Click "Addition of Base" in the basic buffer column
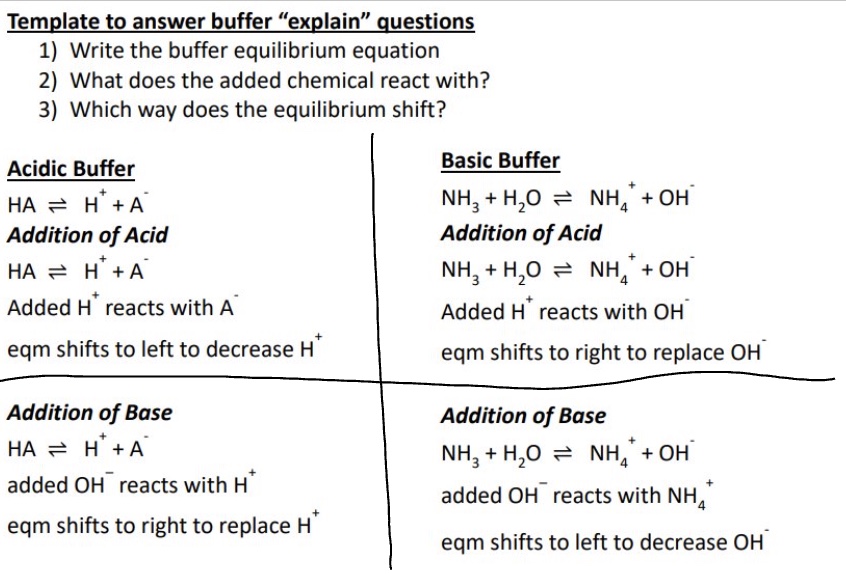The width and height of the screenshot is (846, 574). (523, 416)
